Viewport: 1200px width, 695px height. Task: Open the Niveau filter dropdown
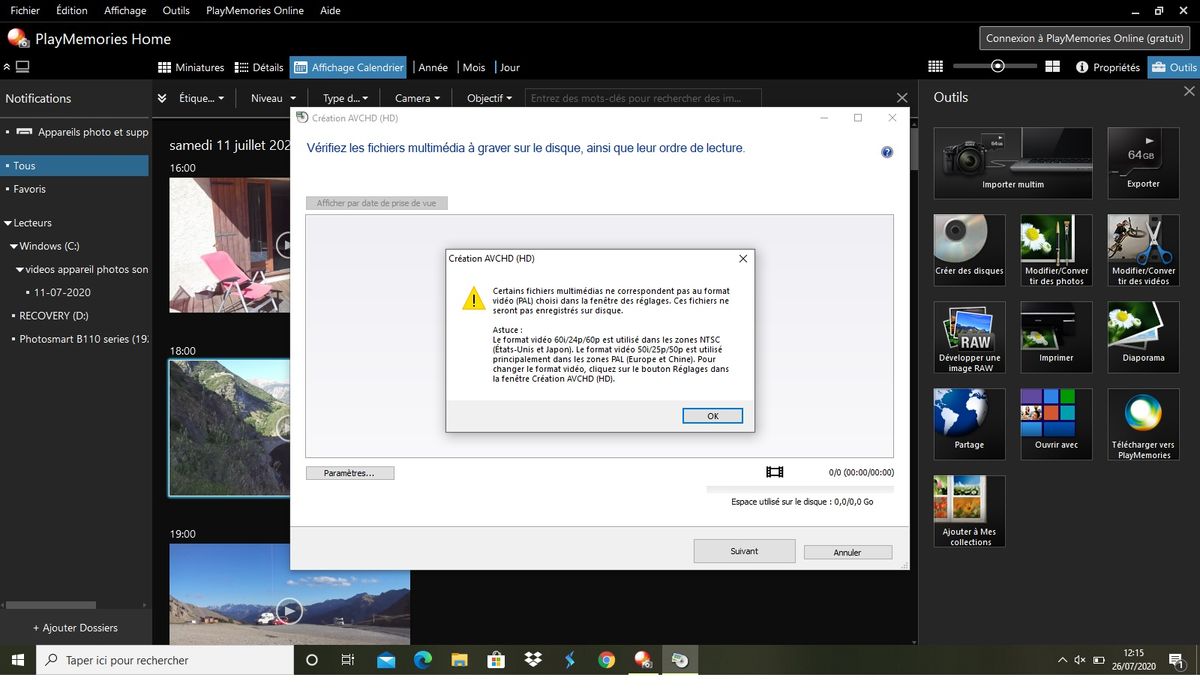pyautogui.click(x=273, y=98)
